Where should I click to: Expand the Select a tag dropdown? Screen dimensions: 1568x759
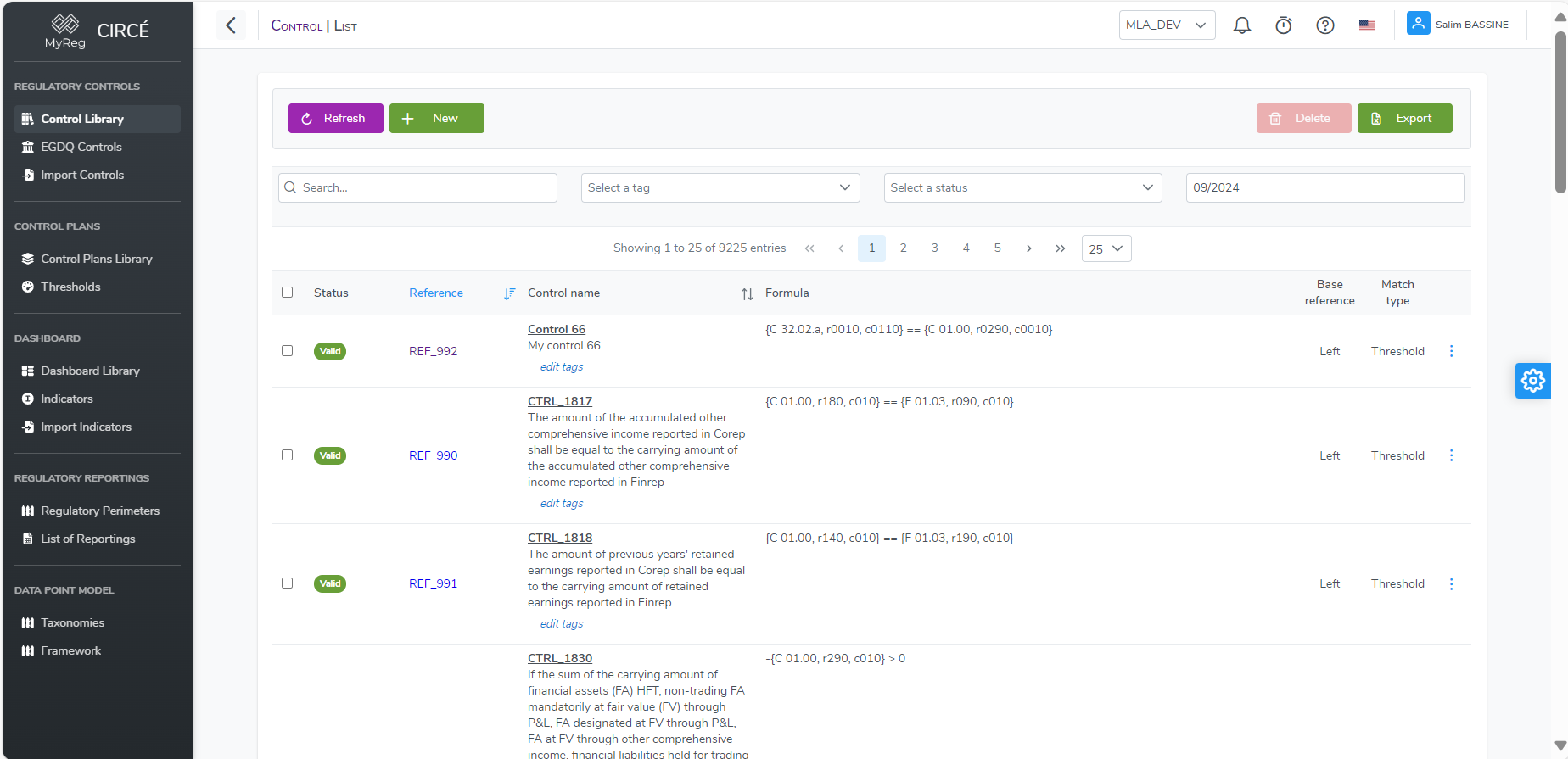tap(720, 188)
